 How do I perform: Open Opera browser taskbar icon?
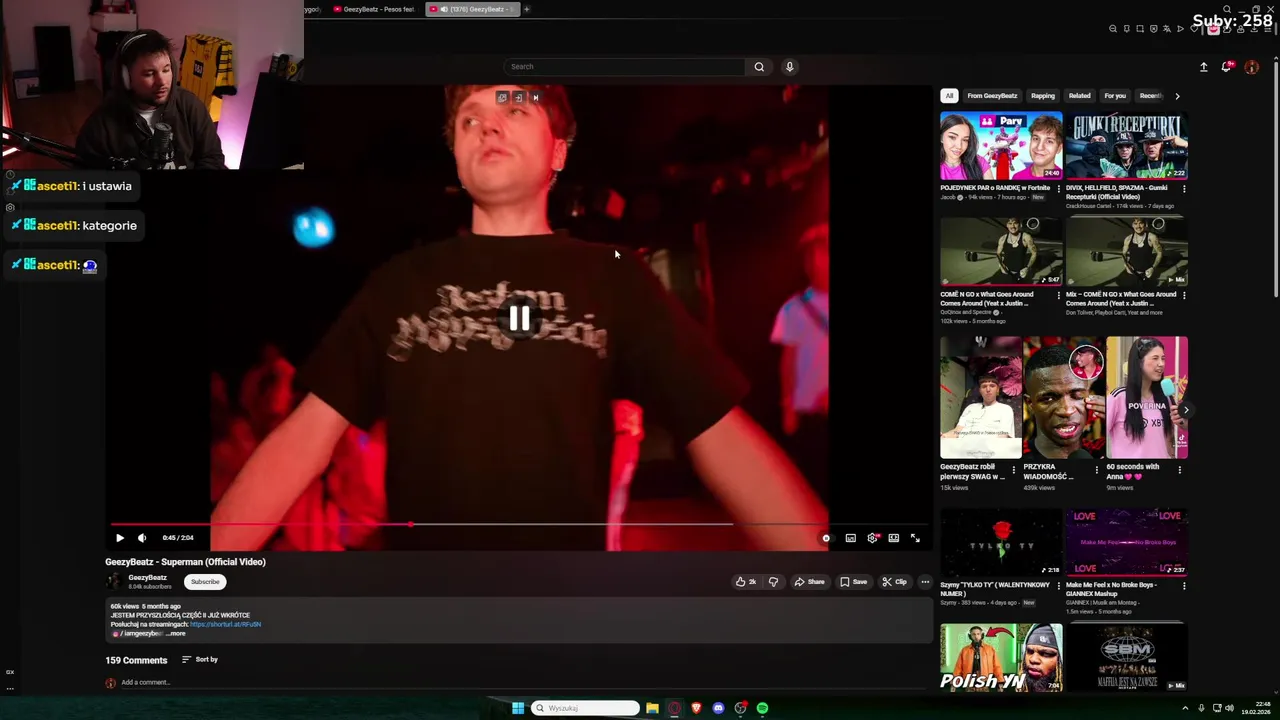[x=674, y=708]
